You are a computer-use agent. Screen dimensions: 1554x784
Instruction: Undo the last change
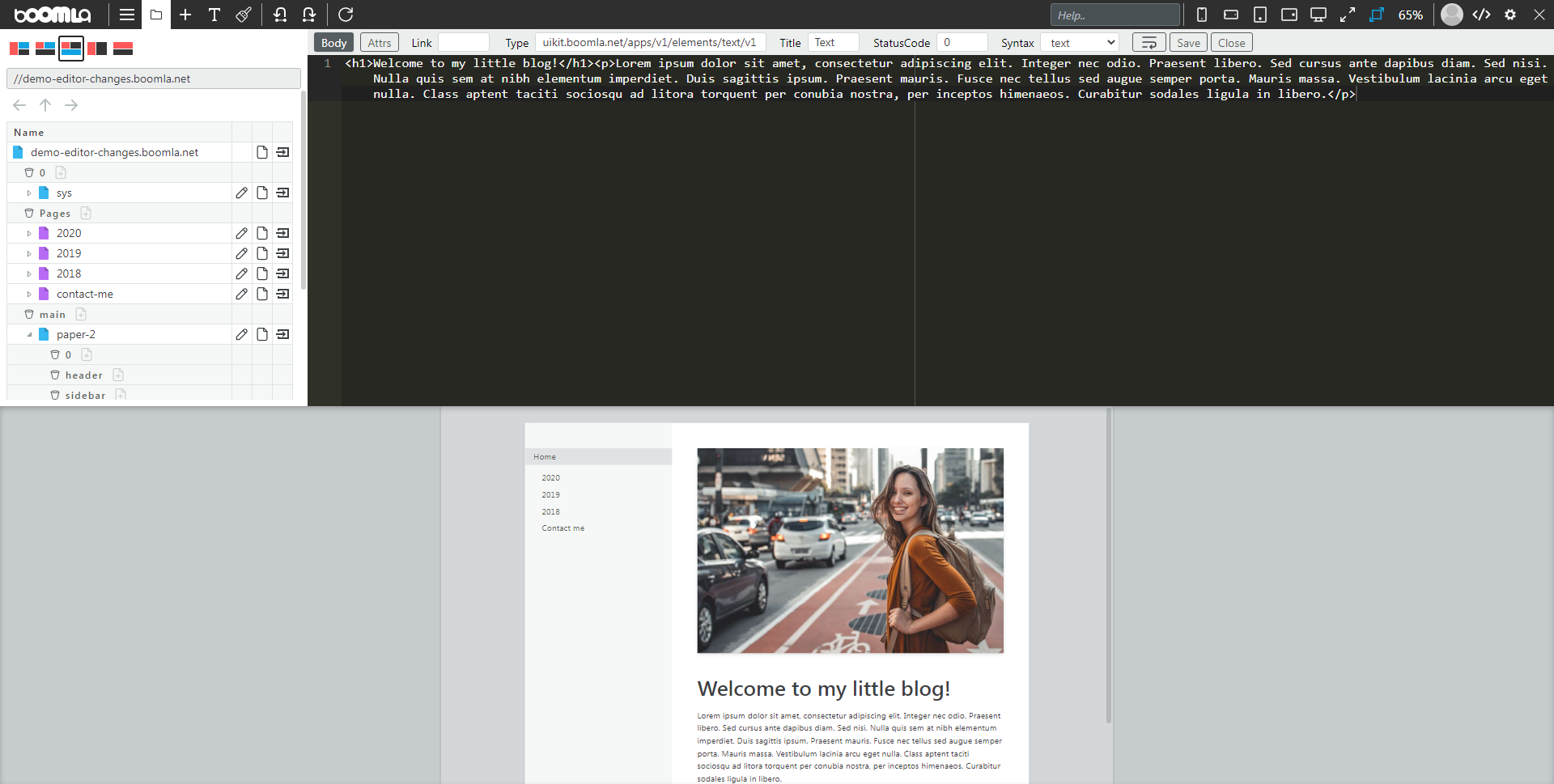pyautogui.click(x=281, y=15)
